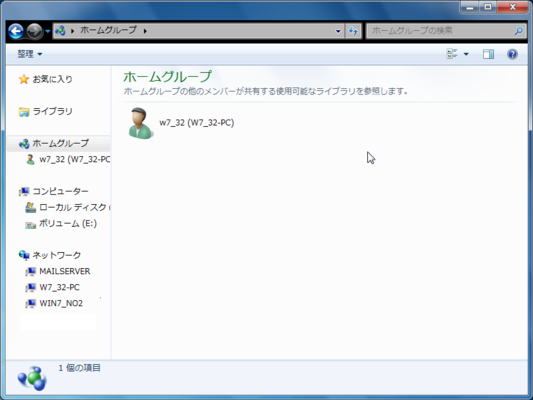Viewport: 533px width, 400px height.
Task: Click the Homegroup icon in navigation pane
Action: pos(24,143)
